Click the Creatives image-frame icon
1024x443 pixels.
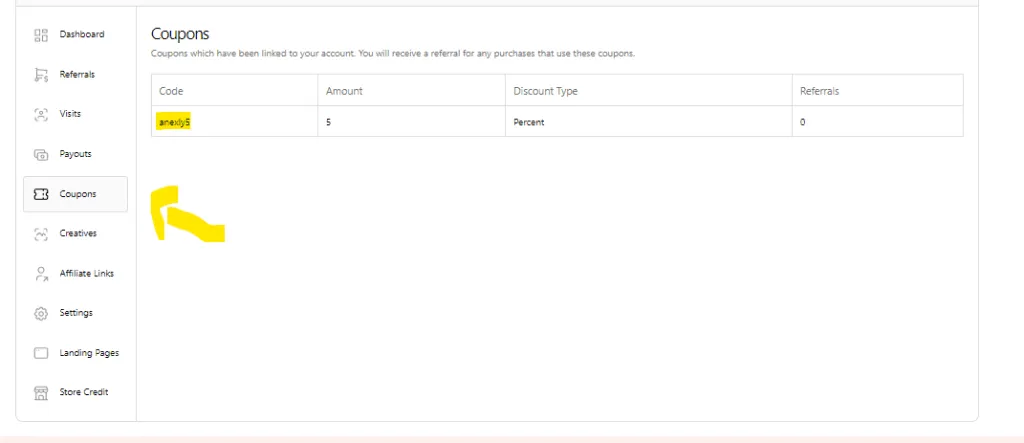[41, 234]
